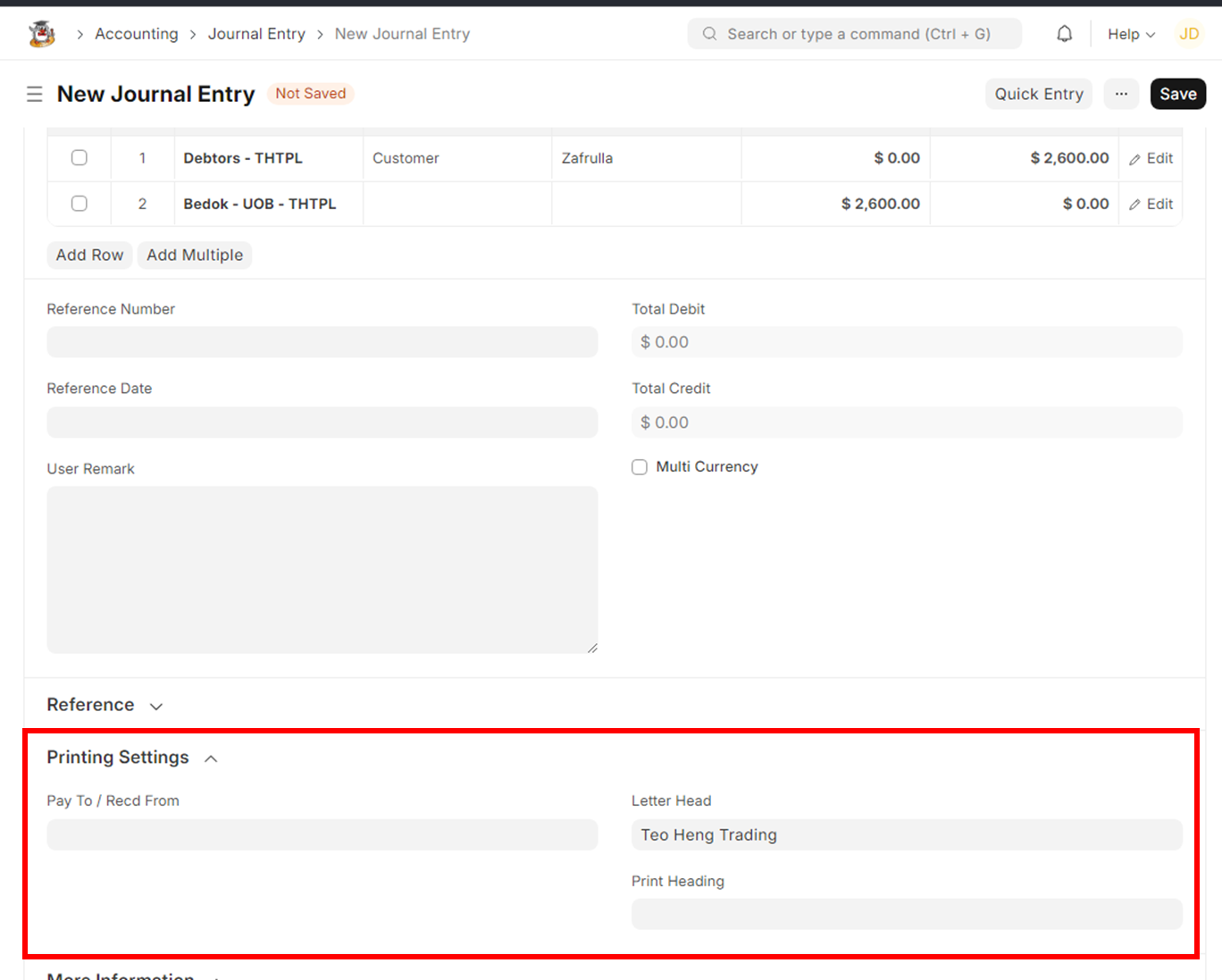Click the search magnifier icon

point(709,34)
